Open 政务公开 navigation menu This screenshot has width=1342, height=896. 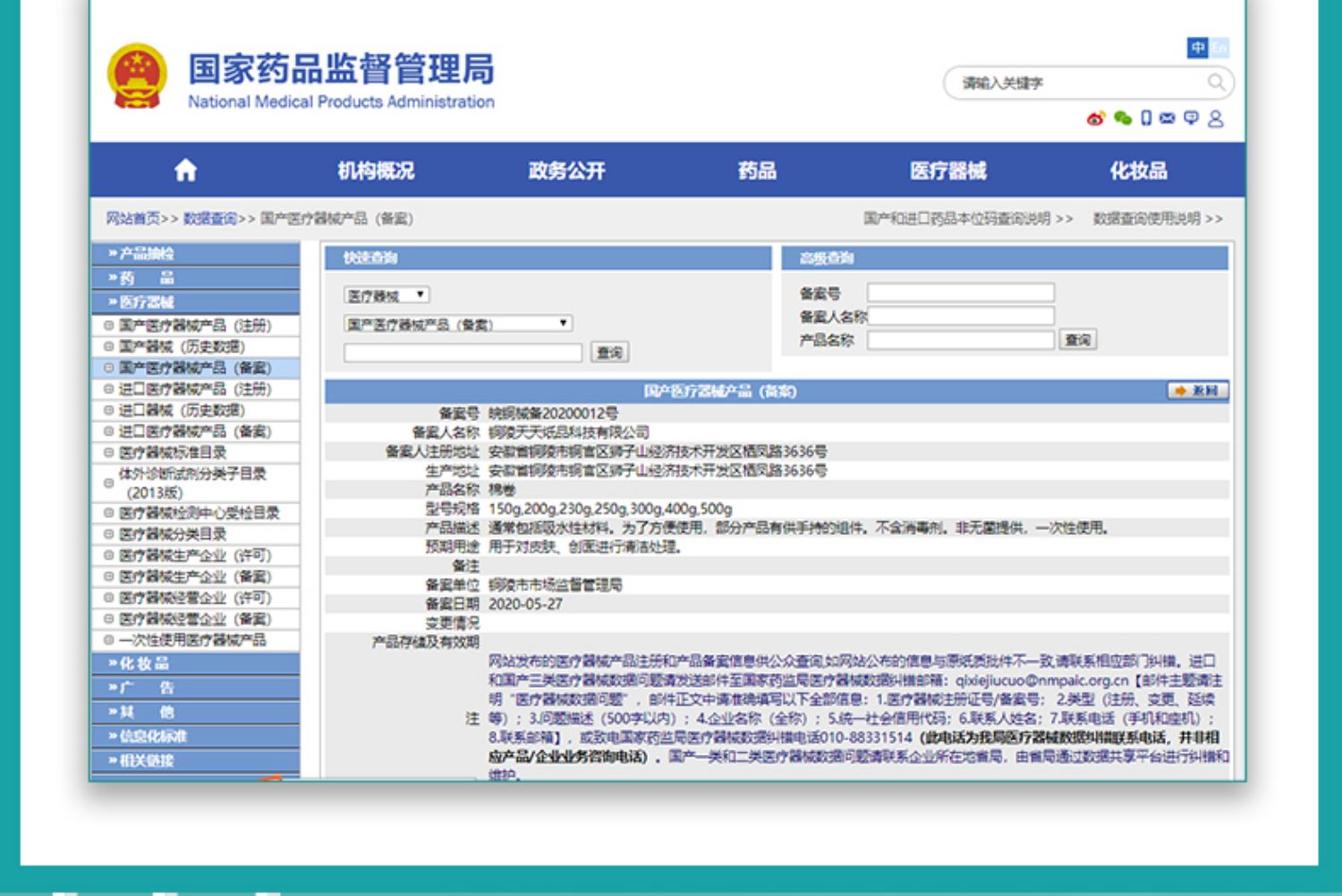pyautogui.click(x=566, y=171)
